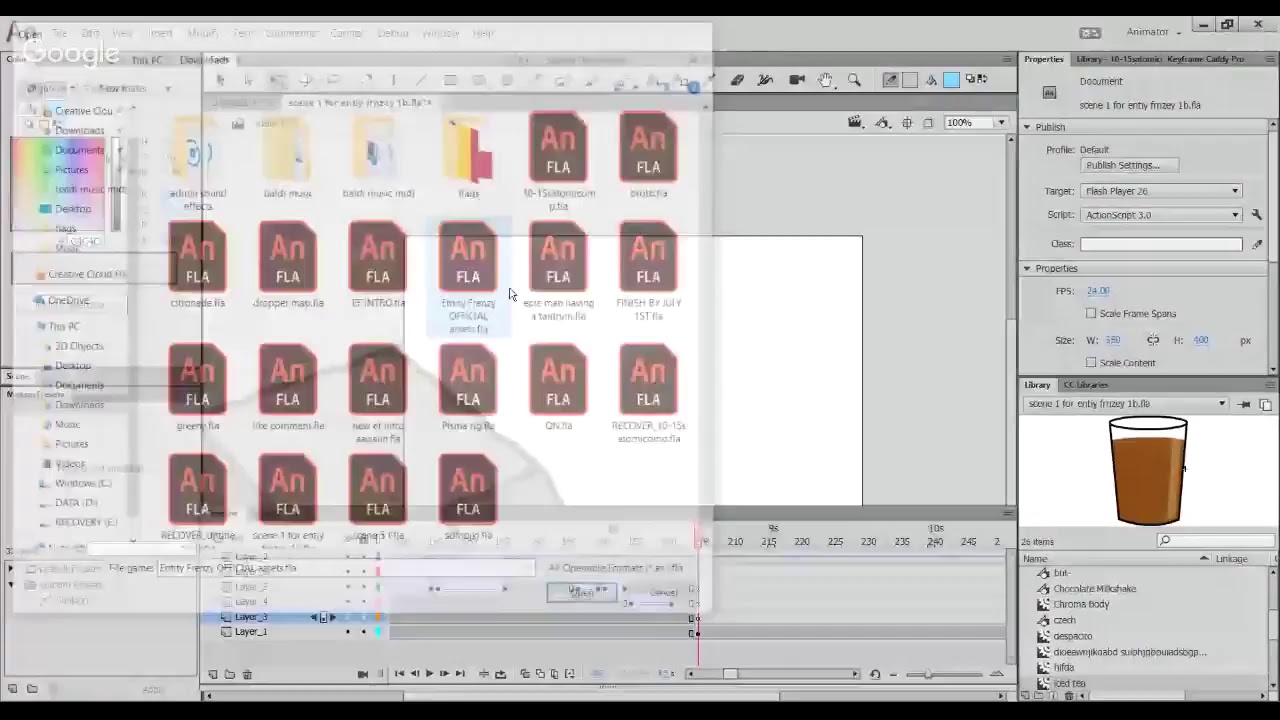The height and width of the screenshot is (720, 1280).
Task: Click the Center Stage icon
Action: (x=907, y=122)
